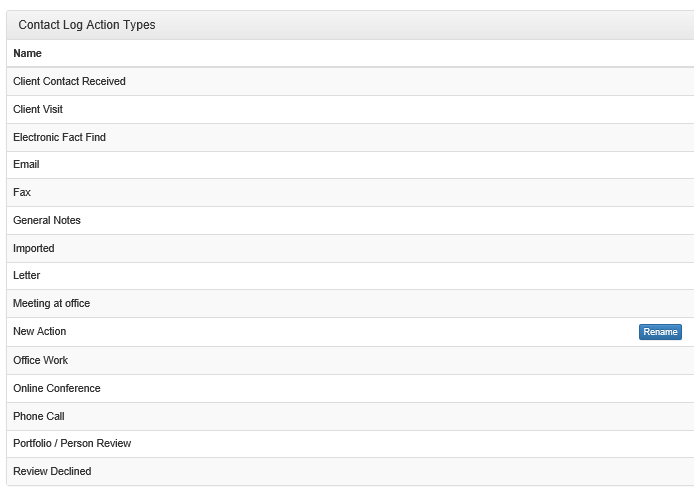
Task: Click empty space in the Letter row
Action: [x=354, y=276]
